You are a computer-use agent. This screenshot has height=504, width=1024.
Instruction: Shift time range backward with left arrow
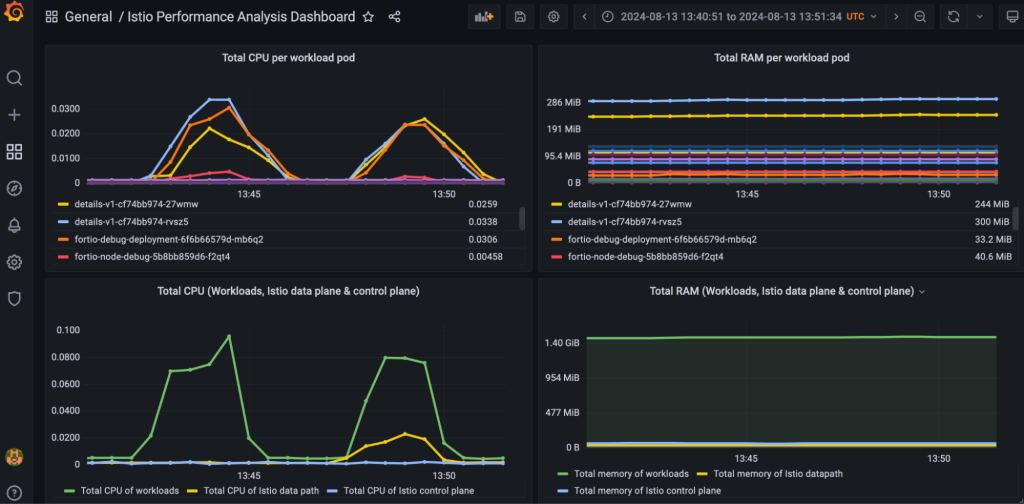click(x=584, y=17)
